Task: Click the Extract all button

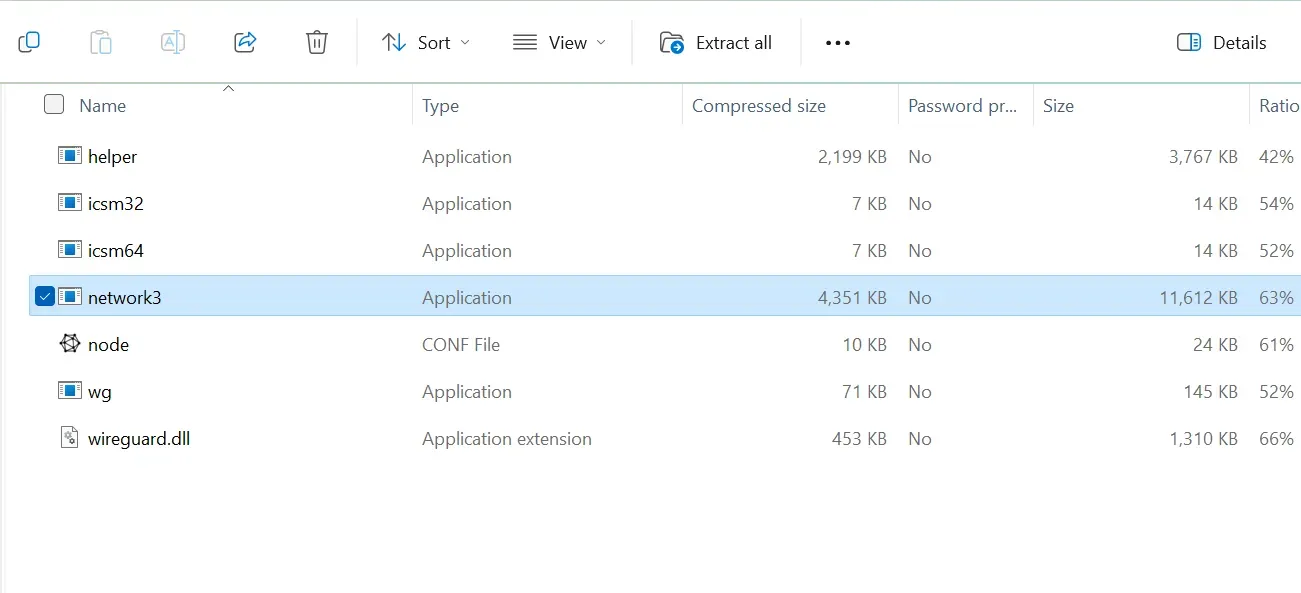Action: pos(716,42)
